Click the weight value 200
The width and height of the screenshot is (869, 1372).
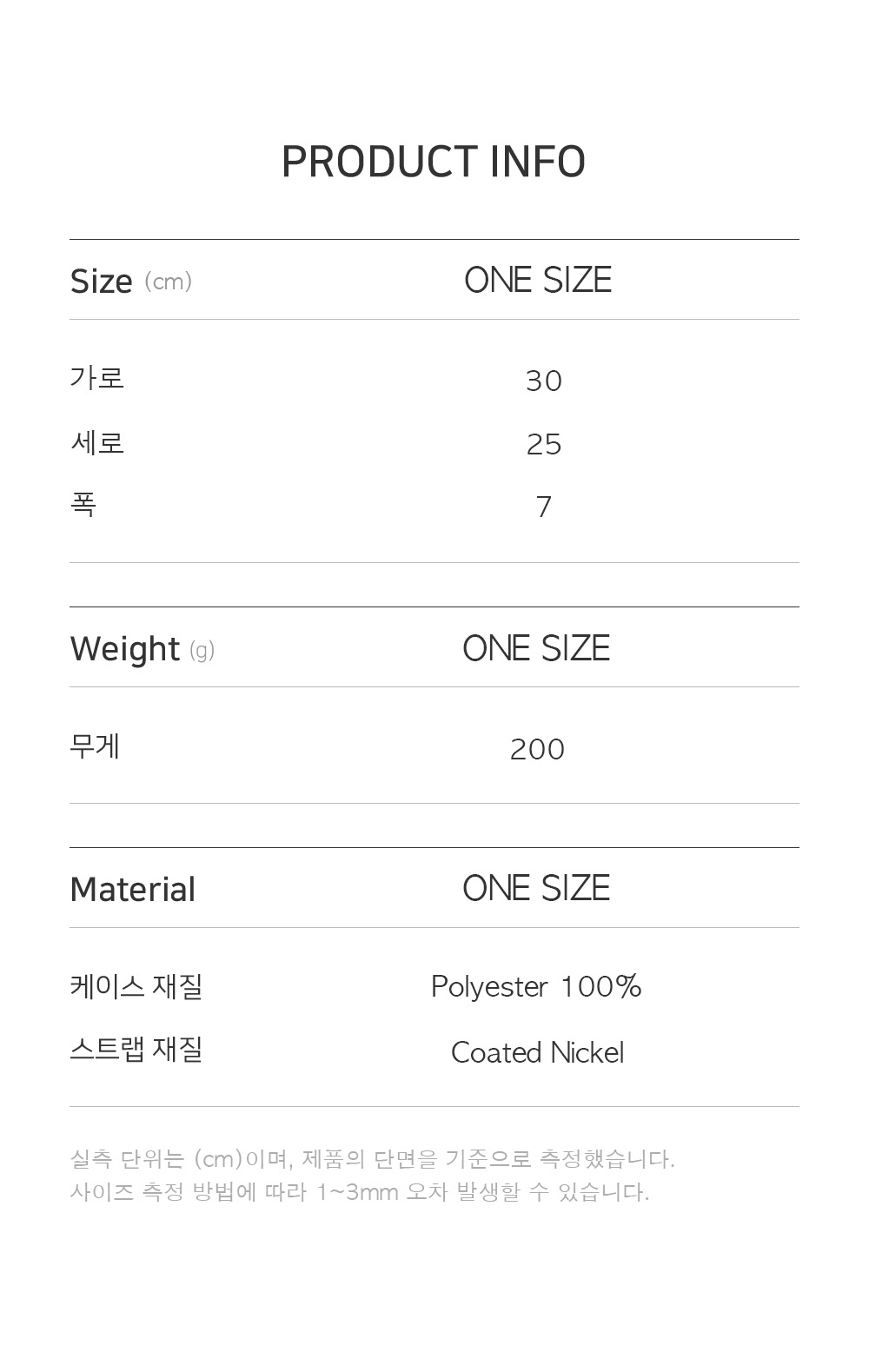tap(537, 749)
